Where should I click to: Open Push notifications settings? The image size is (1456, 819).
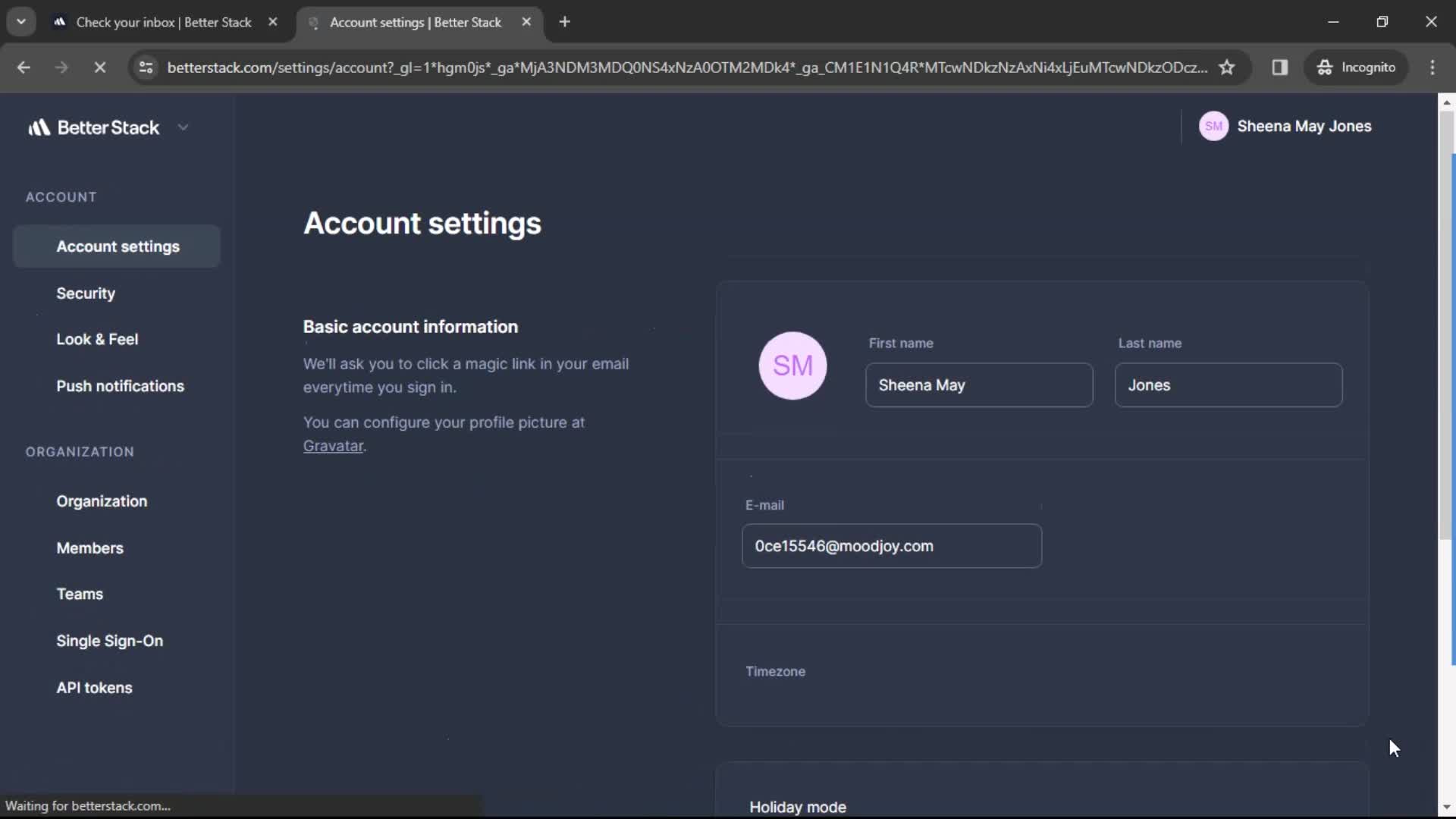click(120, 386)
